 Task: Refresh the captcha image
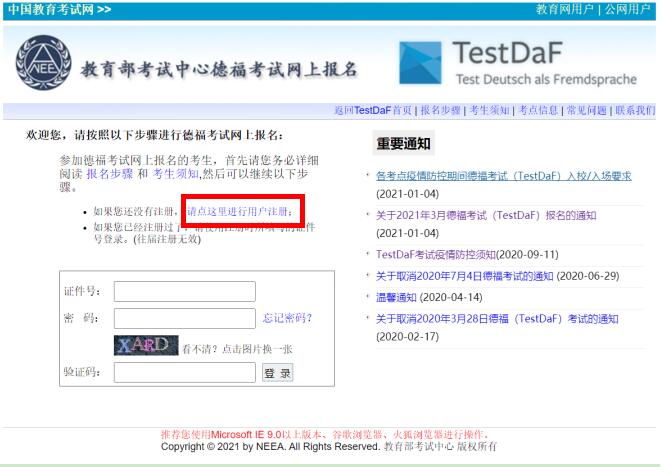pos(146,345)
